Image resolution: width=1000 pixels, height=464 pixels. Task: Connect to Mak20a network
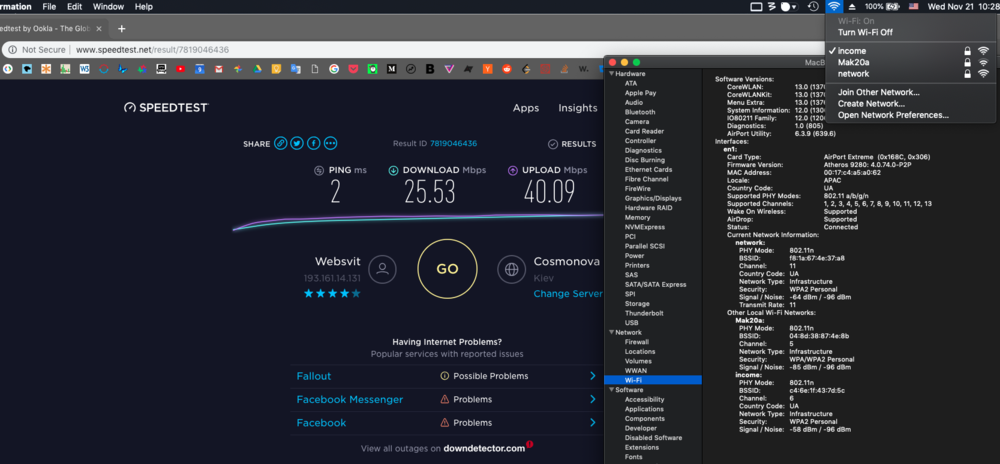(x=910, y=62)
